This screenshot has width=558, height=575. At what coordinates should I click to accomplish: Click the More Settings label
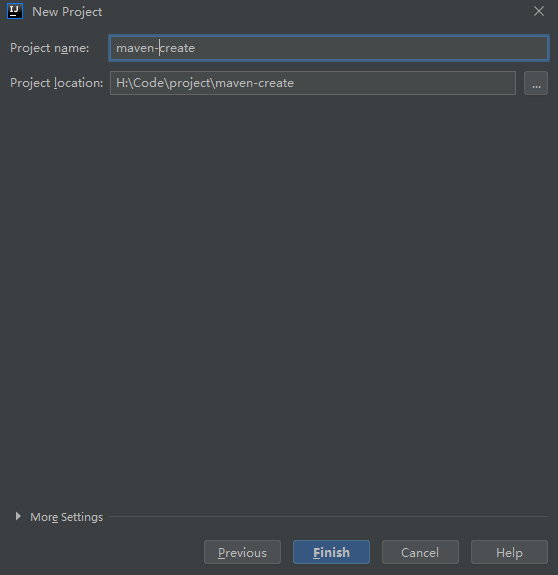tap(66, 517)
